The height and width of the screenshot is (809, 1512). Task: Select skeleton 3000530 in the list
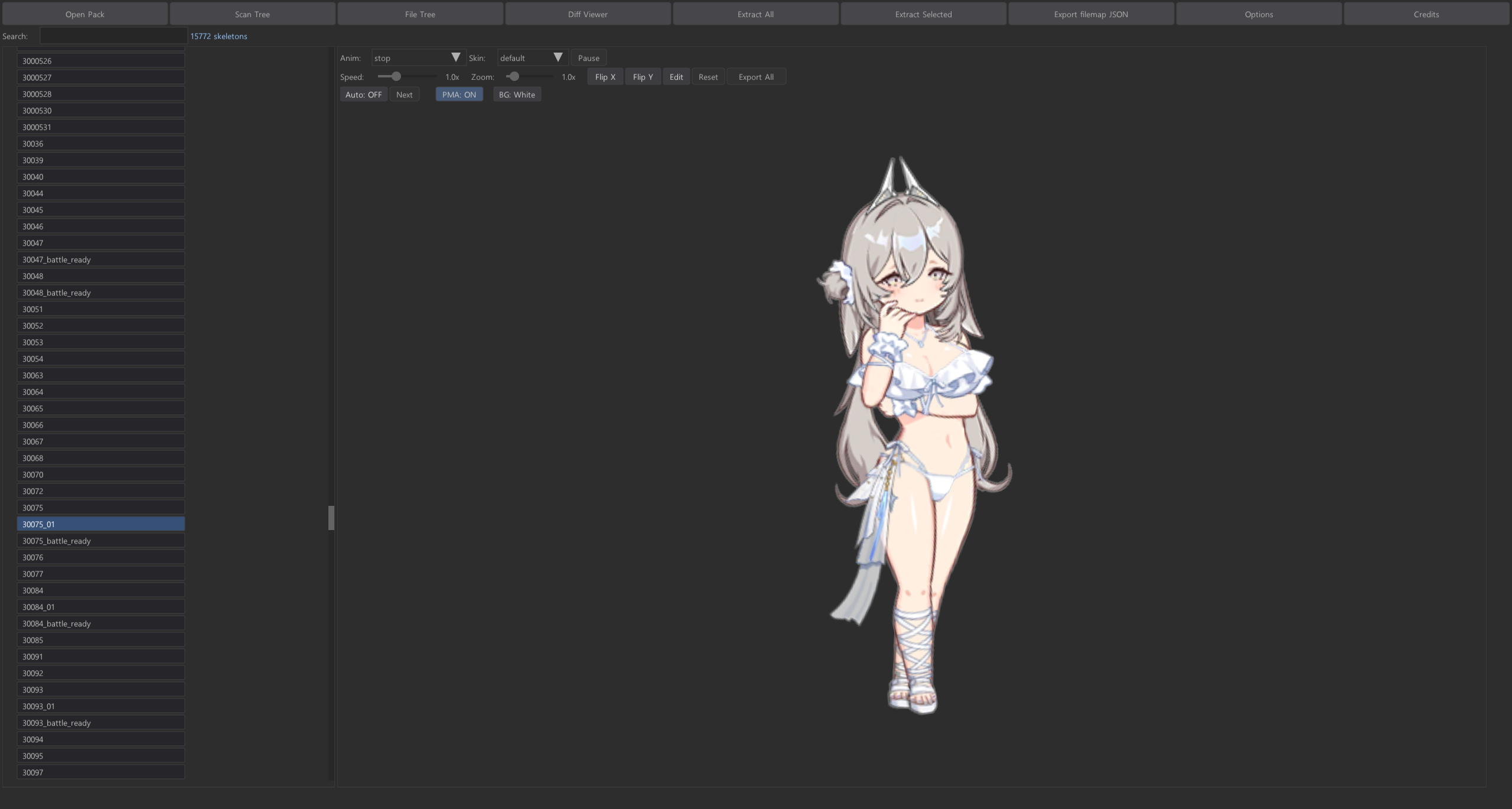101,111
